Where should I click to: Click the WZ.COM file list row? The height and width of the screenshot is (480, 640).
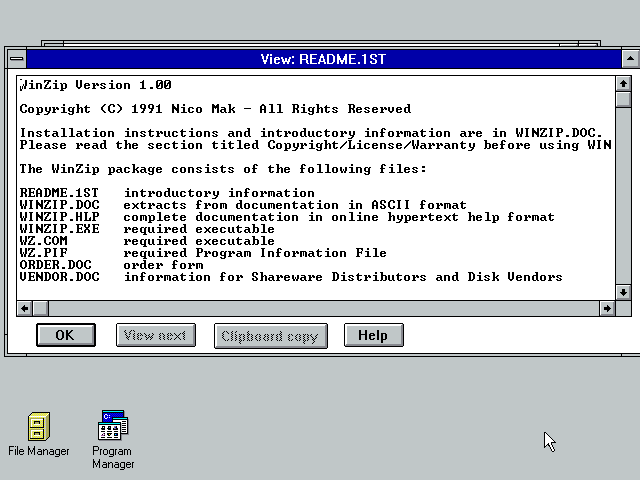[x=147, y=241]
